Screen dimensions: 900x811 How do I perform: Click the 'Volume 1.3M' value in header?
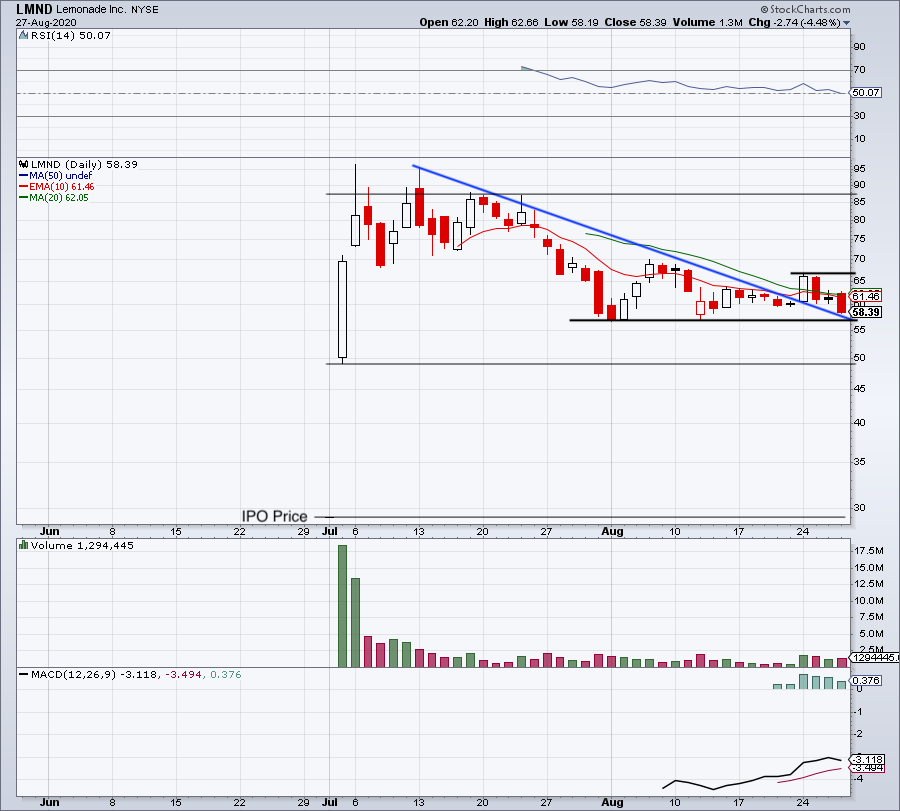[x=708, y=22]
